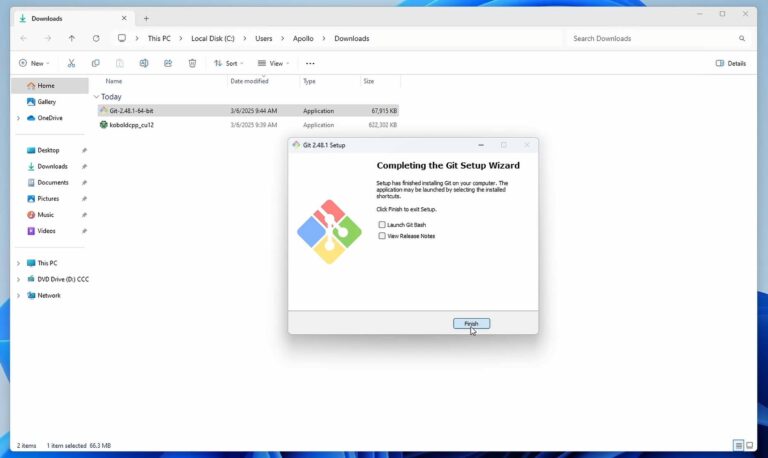Click Finish in Git Setup wizard
This screenshot has width=768, height=458.
coord(471,323)
